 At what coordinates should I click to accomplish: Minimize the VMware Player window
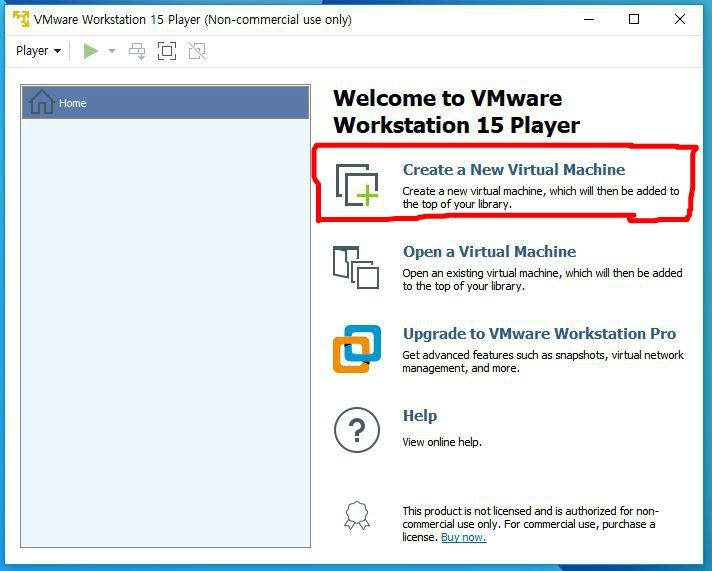589,19
